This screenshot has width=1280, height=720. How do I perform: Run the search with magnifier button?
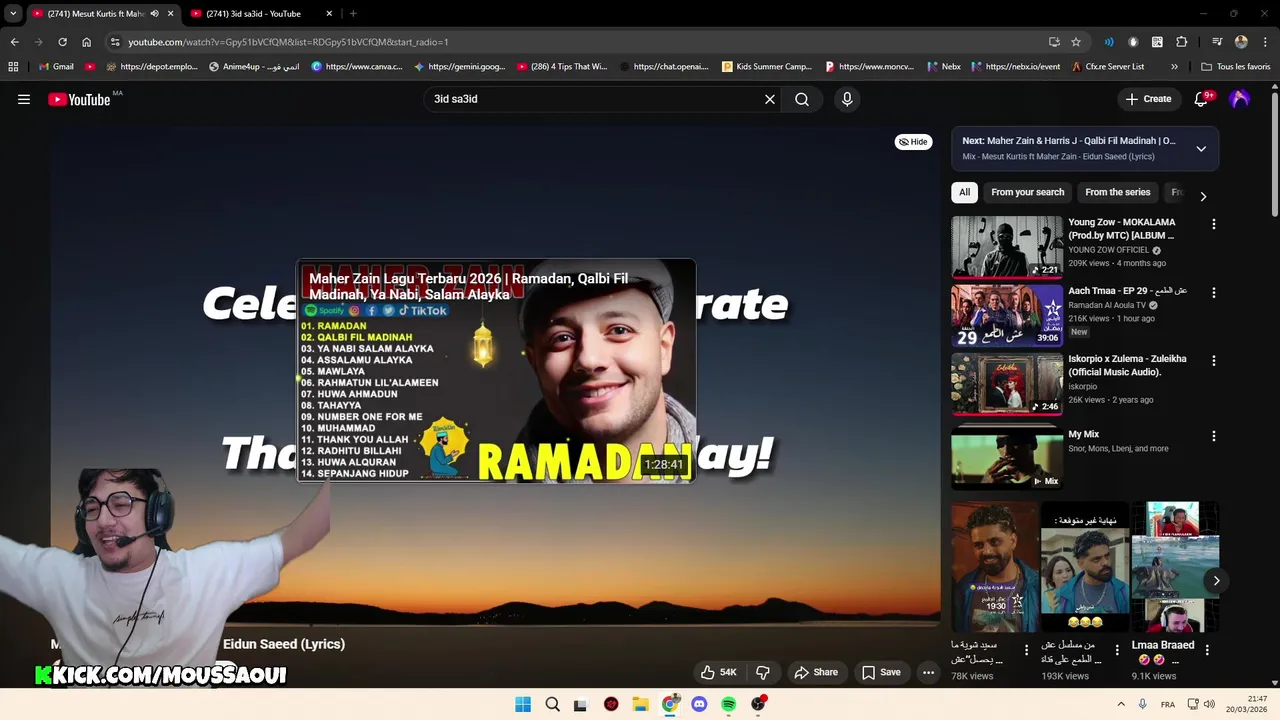tap(802, 99)
